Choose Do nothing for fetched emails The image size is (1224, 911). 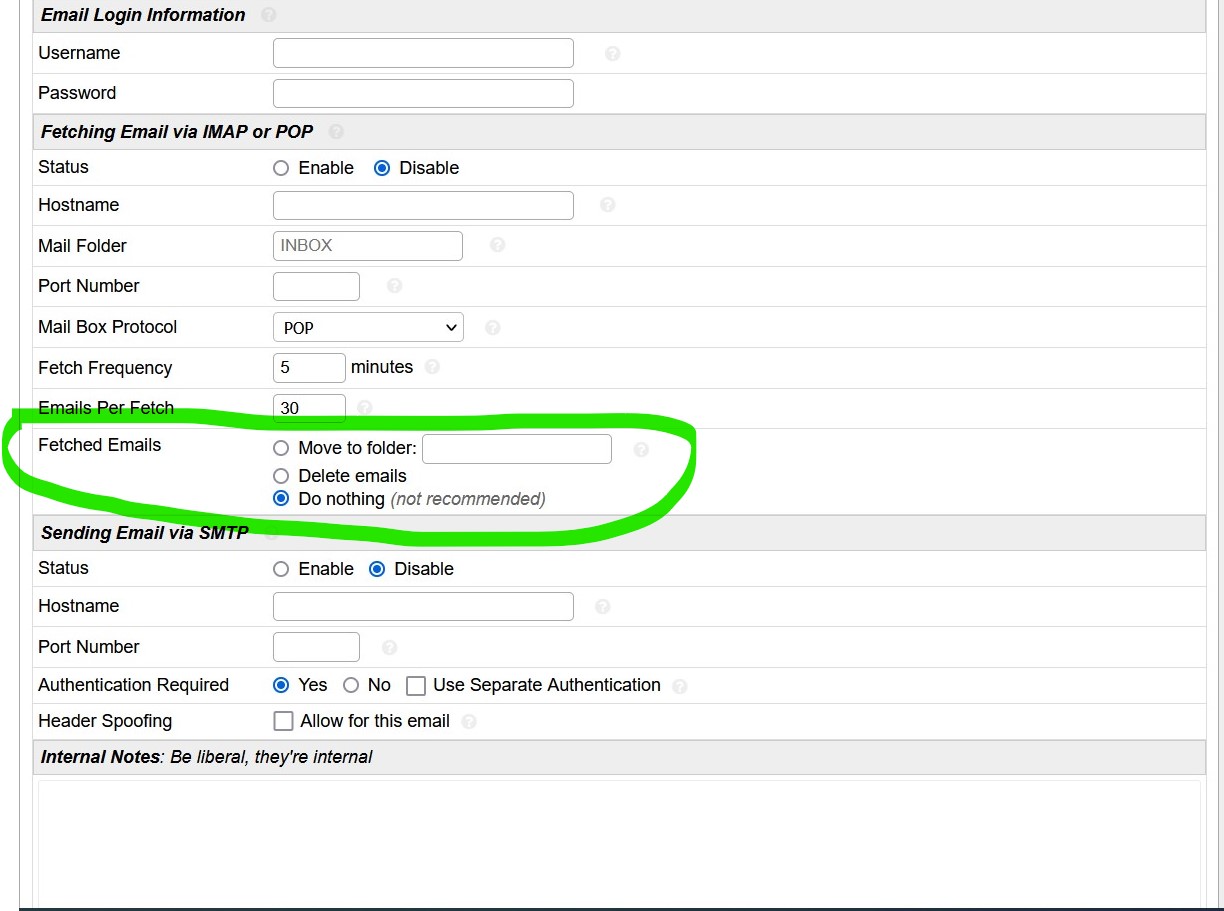coord(281,498)
